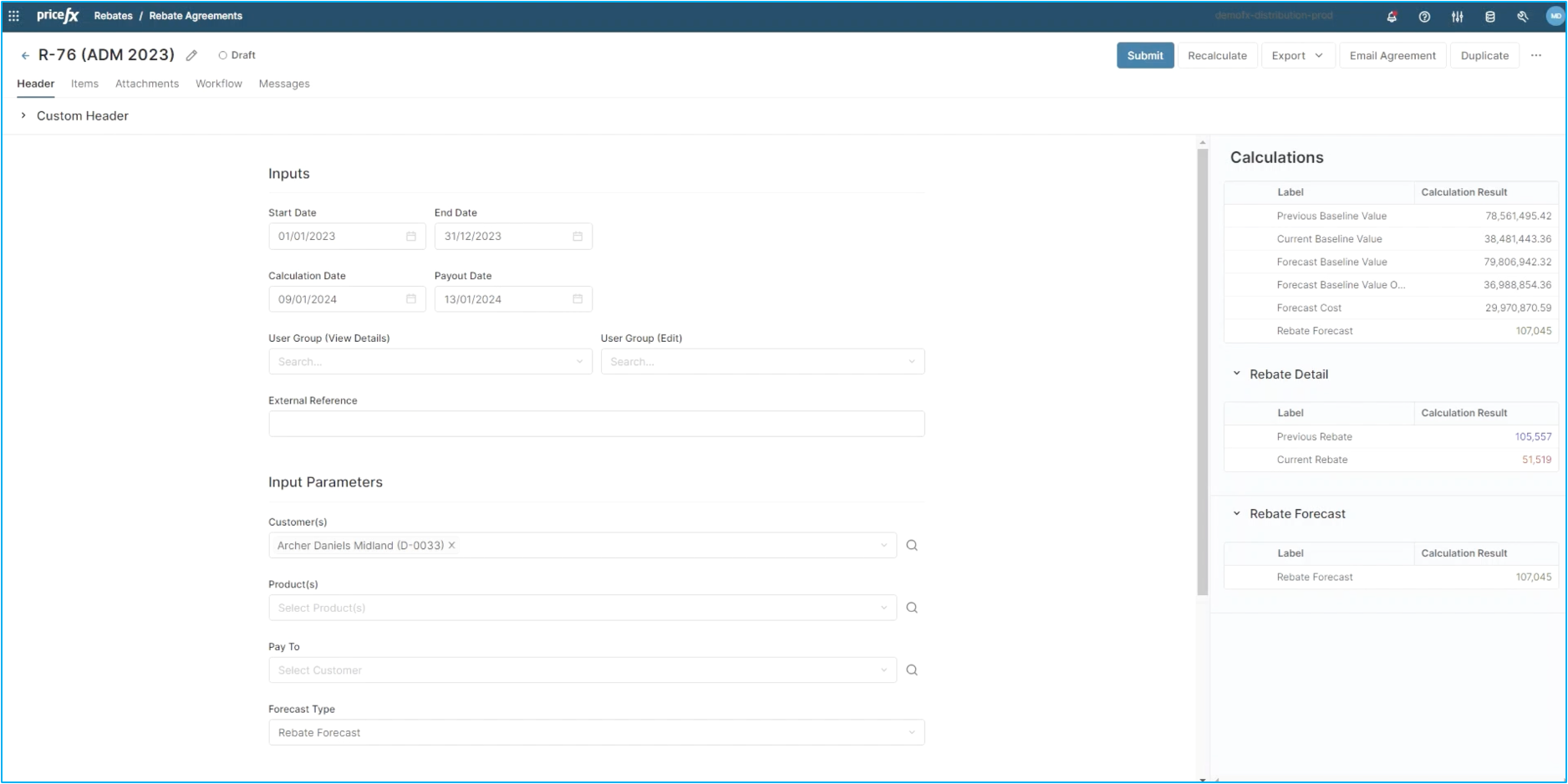The image size is (1568, 784).
Task: Open the configuration sliders icon in top bar
Action: coord(1457,17)
